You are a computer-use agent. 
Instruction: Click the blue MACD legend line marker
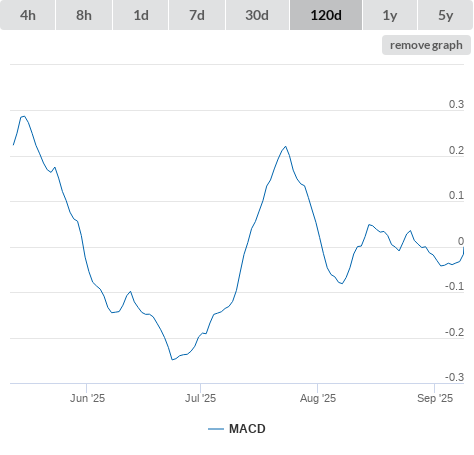216,429
